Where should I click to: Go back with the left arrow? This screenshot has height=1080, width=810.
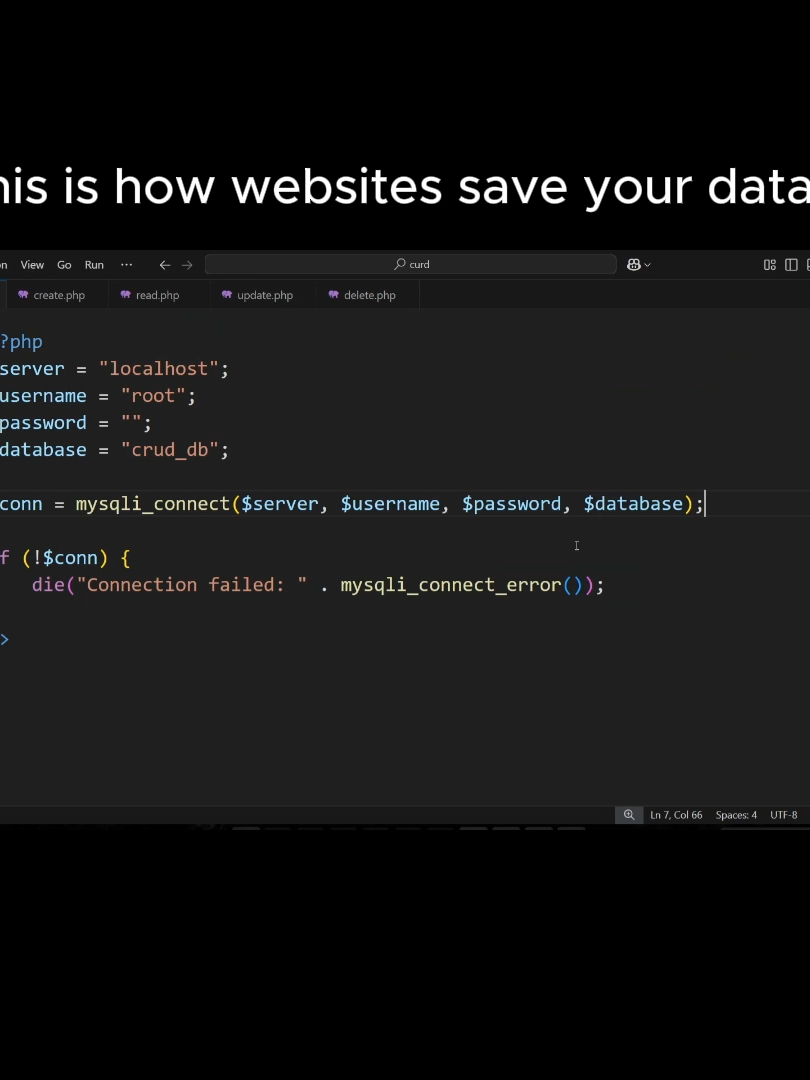click(x=165, y=264)
